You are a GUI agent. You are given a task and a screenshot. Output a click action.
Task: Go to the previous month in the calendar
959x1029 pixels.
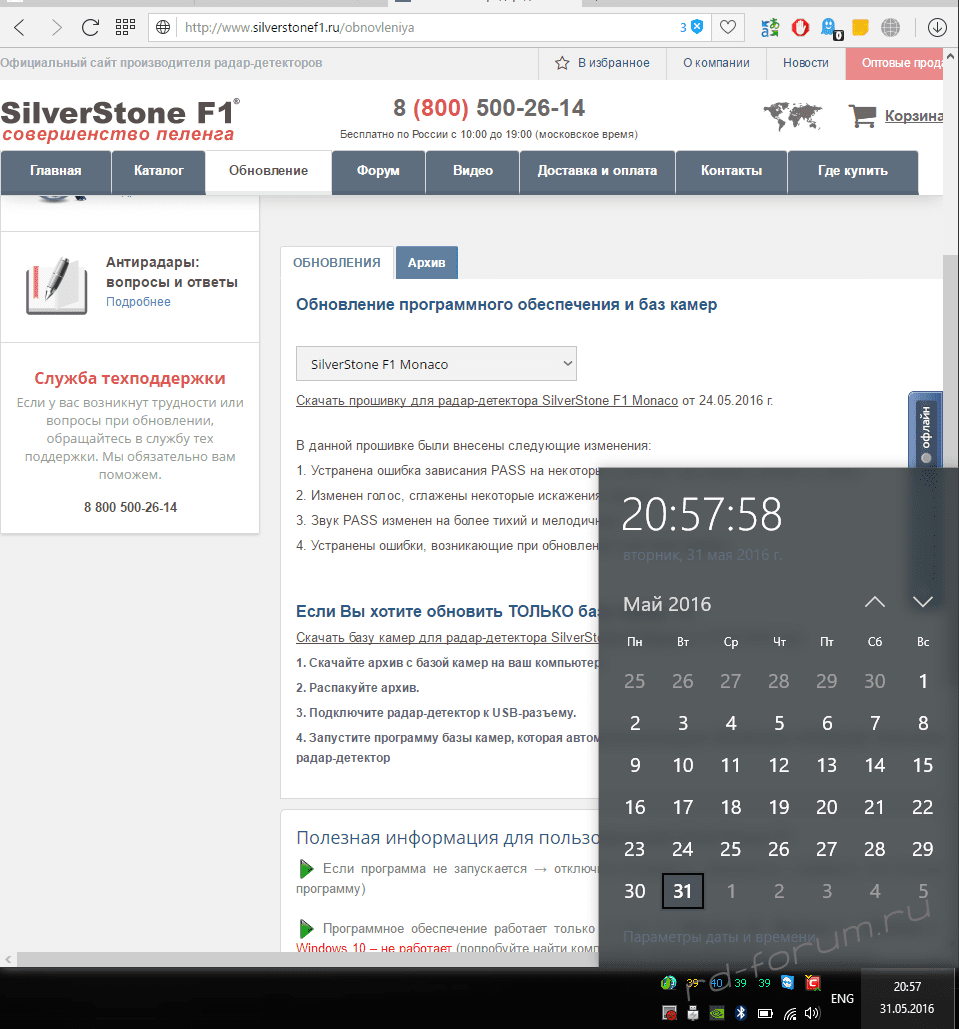click(x=874, y=602)
